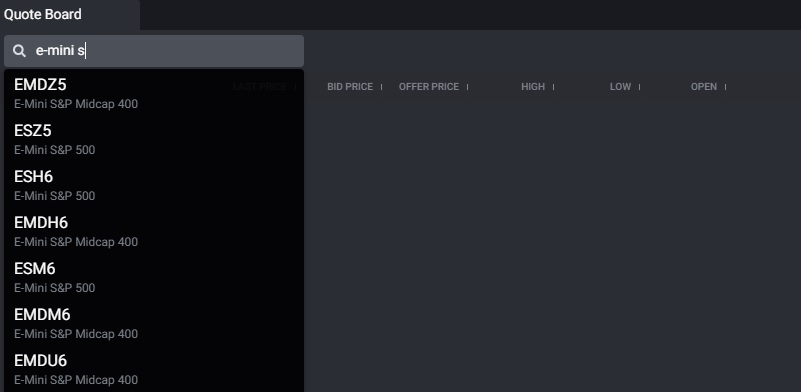Screen dimensions: 801x392
Task: Sort by the OFFER PRICE column header
Action: pyautogui.click(x=429, y=87)
